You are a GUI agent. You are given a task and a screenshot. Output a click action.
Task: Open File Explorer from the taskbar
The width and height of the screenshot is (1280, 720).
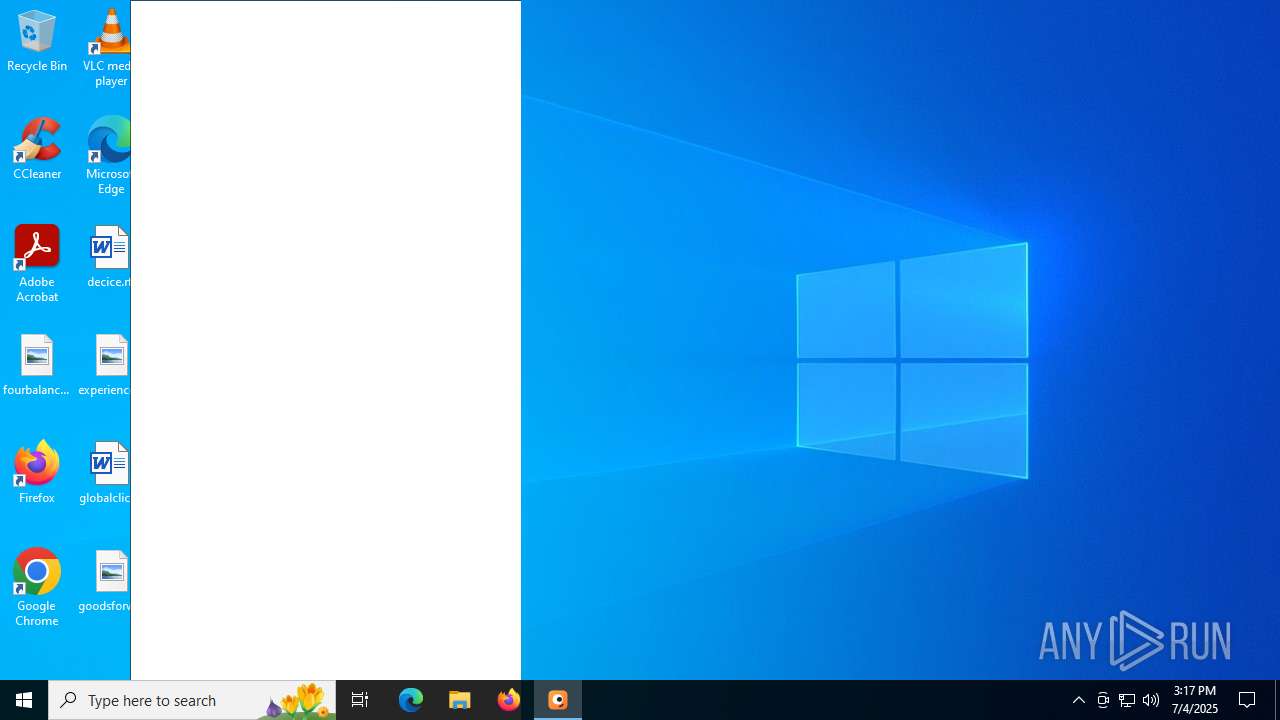pyautogui.click(x=460, y=700)
